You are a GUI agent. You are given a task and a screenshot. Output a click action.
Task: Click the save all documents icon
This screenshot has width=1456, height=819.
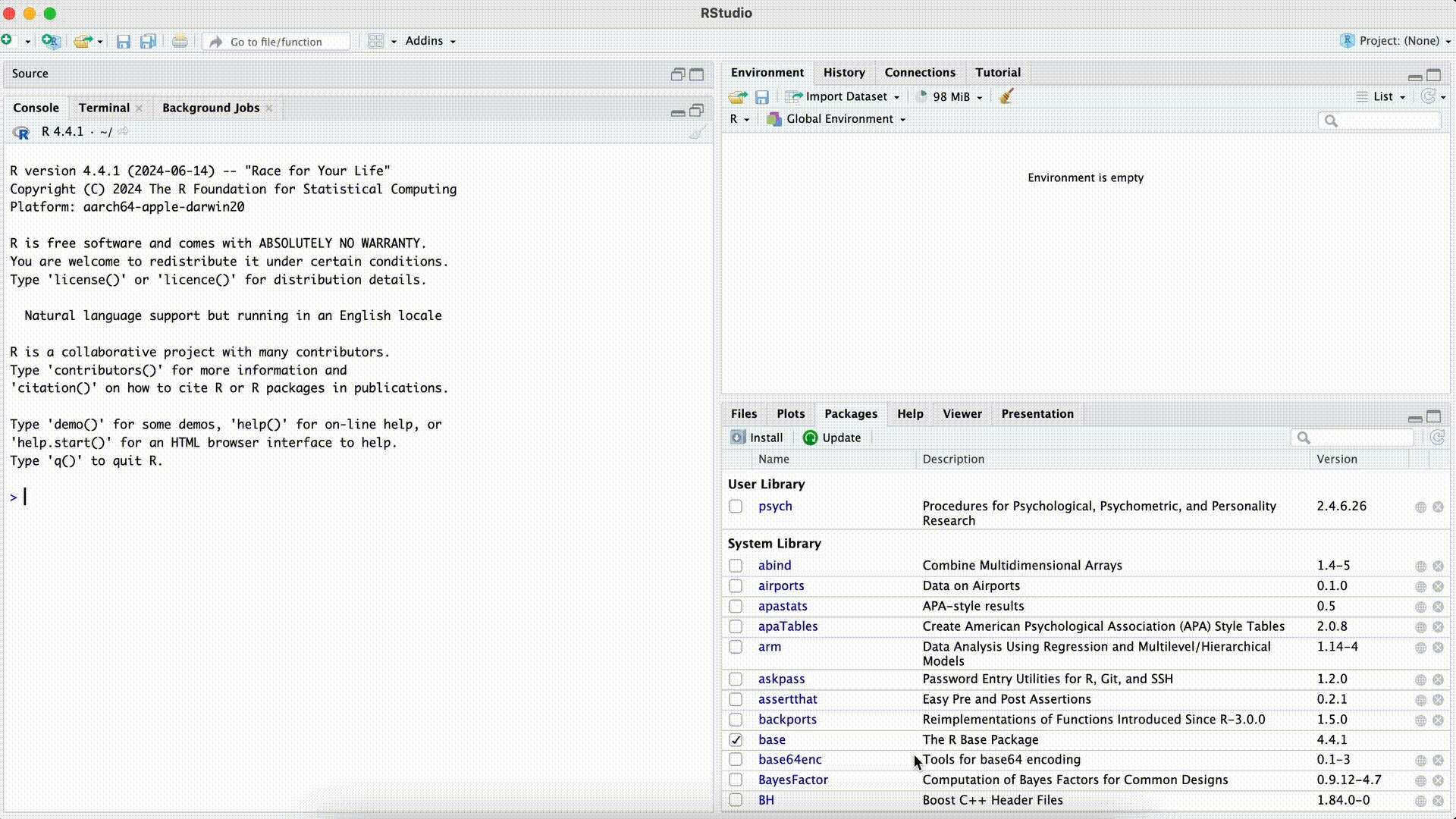pos(148,42)
